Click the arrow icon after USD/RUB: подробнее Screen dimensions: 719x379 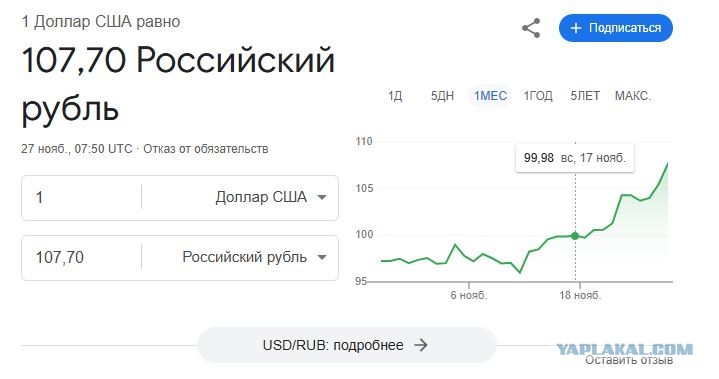click(x=420, y=345)
